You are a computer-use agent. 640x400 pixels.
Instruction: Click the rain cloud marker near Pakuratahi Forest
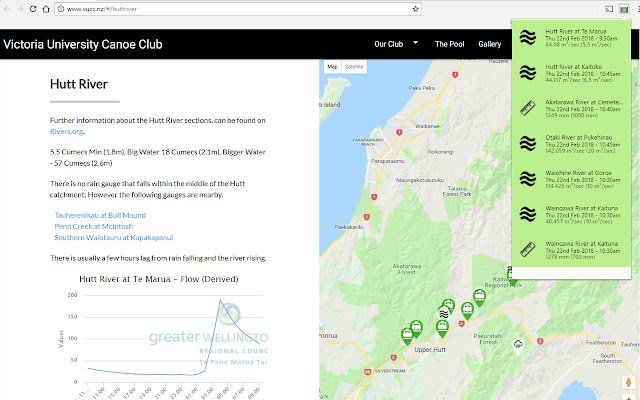(x=518, y=345)
